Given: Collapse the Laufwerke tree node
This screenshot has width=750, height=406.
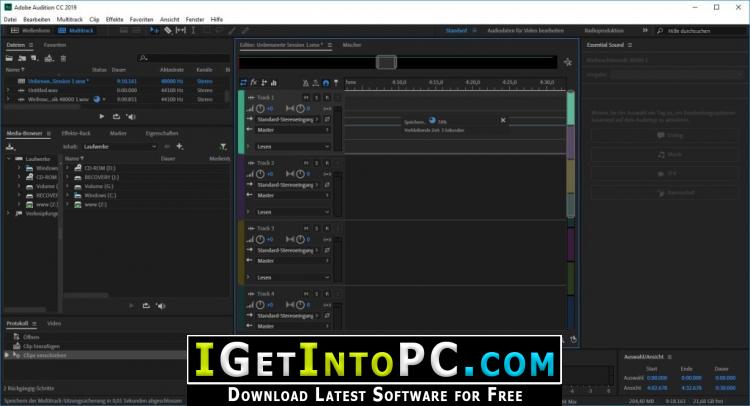Looking at the screenshot, I should pyautogui.click(x=9, y=159).
